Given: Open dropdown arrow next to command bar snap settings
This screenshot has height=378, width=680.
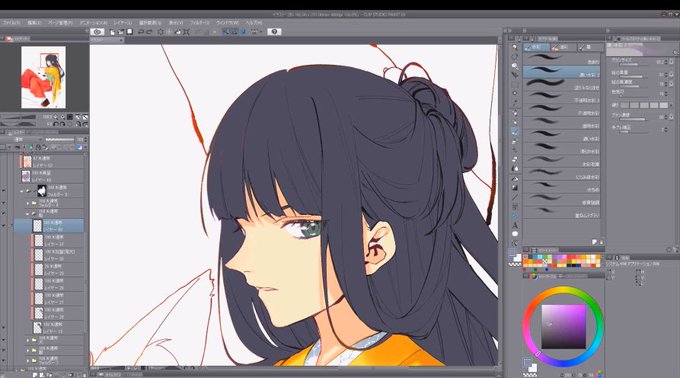Looking at the screenshot, I should [x=262, y=32].
